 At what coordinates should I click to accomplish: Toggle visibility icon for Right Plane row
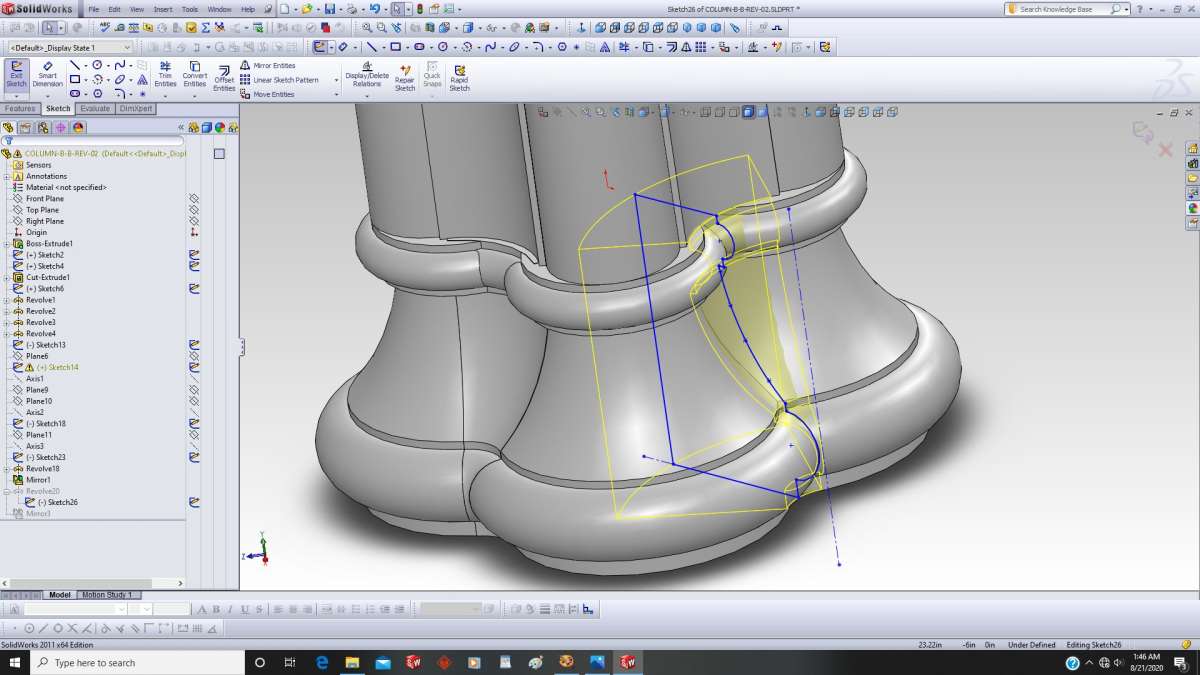point(194,221)
